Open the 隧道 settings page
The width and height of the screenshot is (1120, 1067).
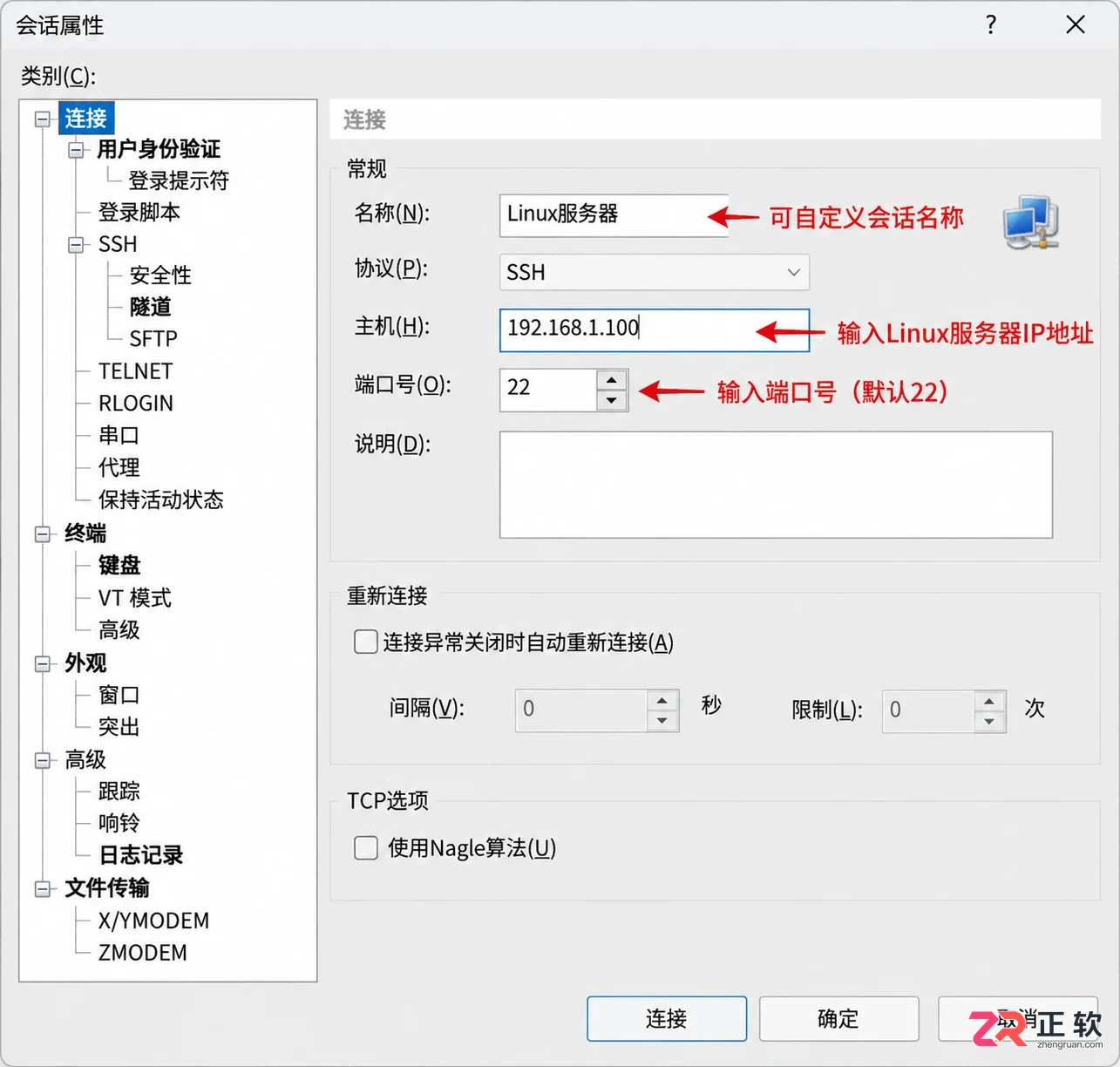151,307
